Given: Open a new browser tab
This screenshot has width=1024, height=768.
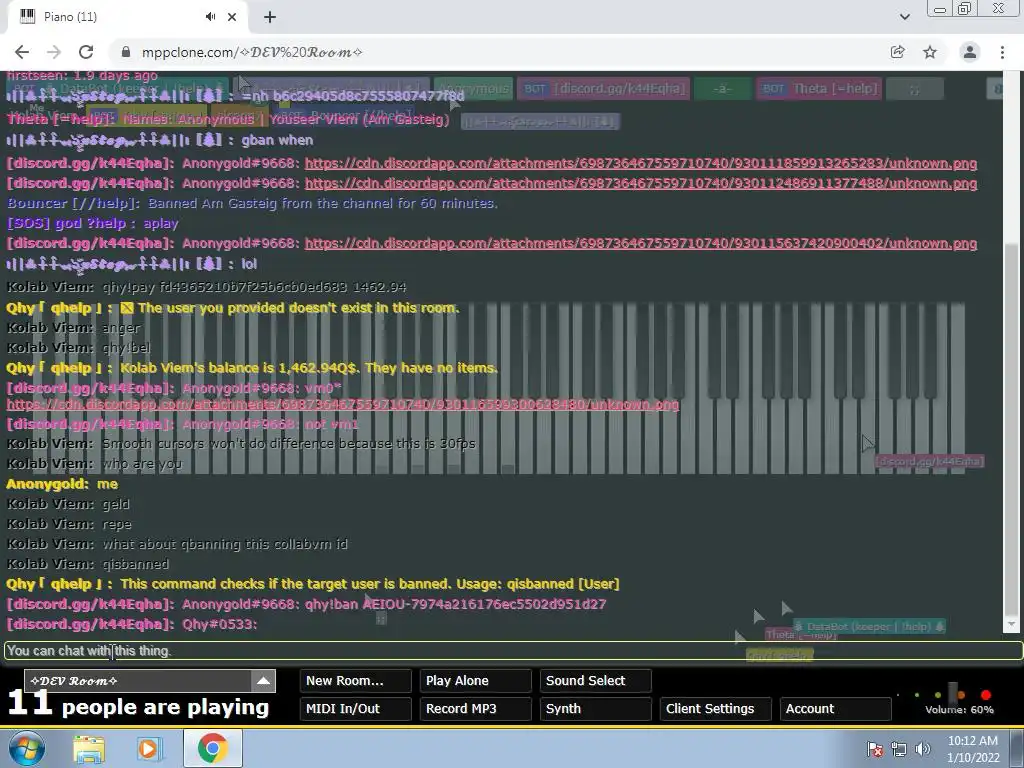Looking at the screenshot, I should (x=270, y=17).
